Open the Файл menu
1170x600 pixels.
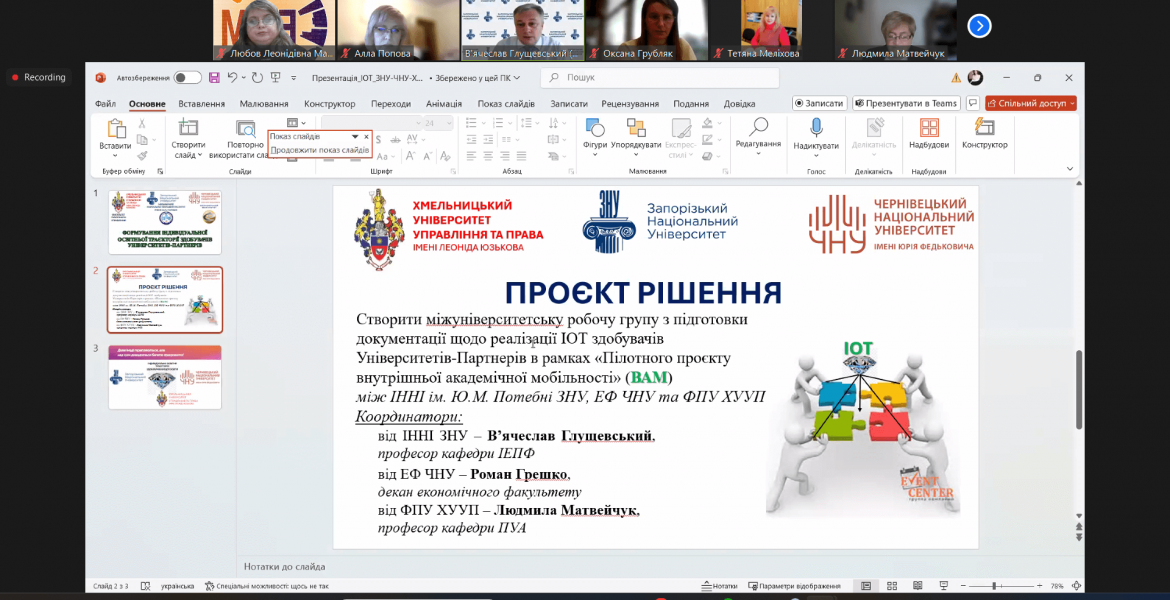[x=105, y=104]
